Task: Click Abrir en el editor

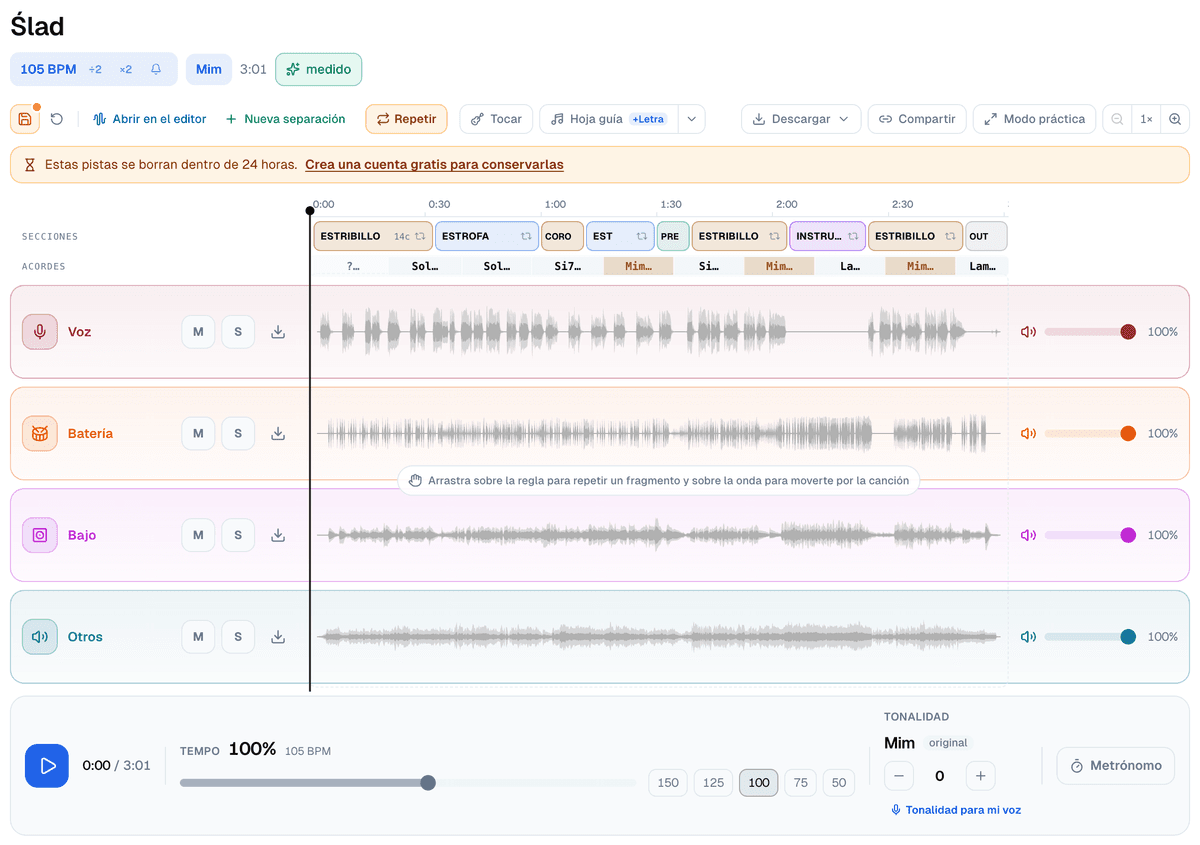Action: (x=149, y=119)
